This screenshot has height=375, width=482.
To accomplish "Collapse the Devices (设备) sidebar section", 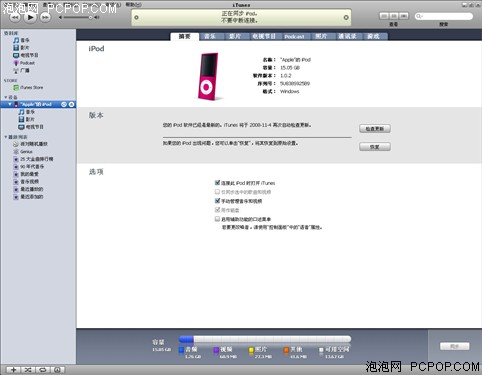I will [6, 97].
